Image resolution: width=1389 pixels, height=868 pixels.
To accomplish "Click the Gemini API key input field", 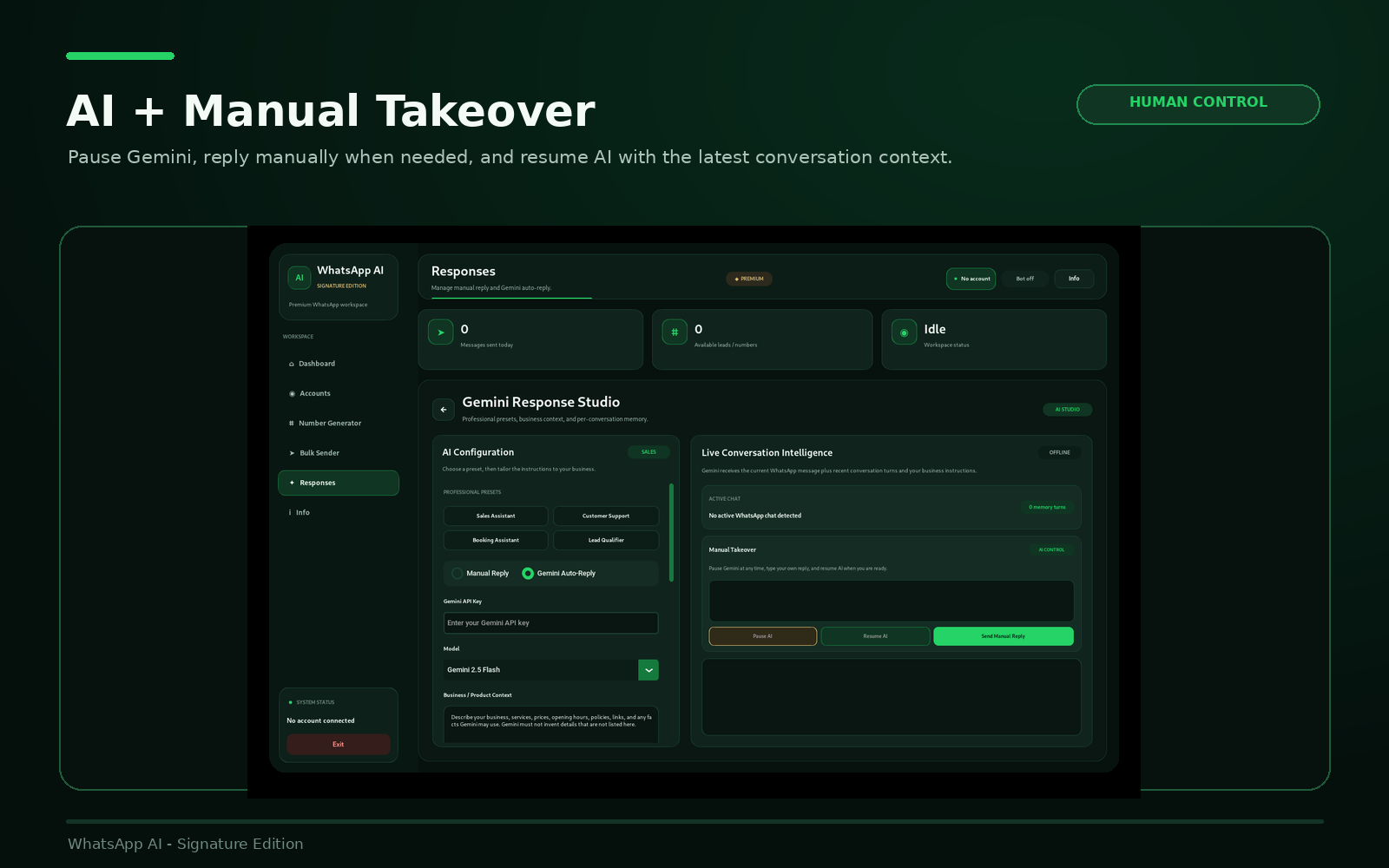I will click(551, 623).
